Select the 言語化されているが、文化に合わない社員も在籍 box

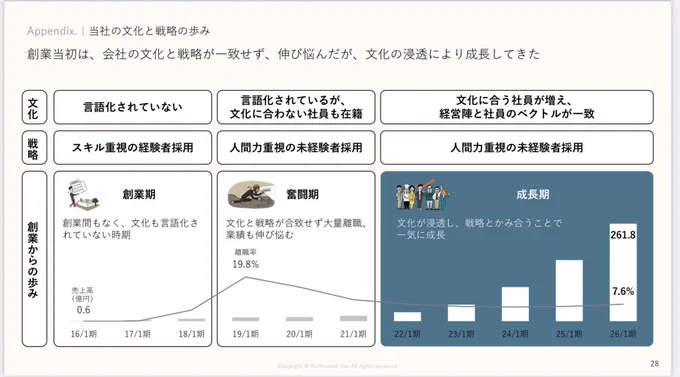click(x=296, y=107)
